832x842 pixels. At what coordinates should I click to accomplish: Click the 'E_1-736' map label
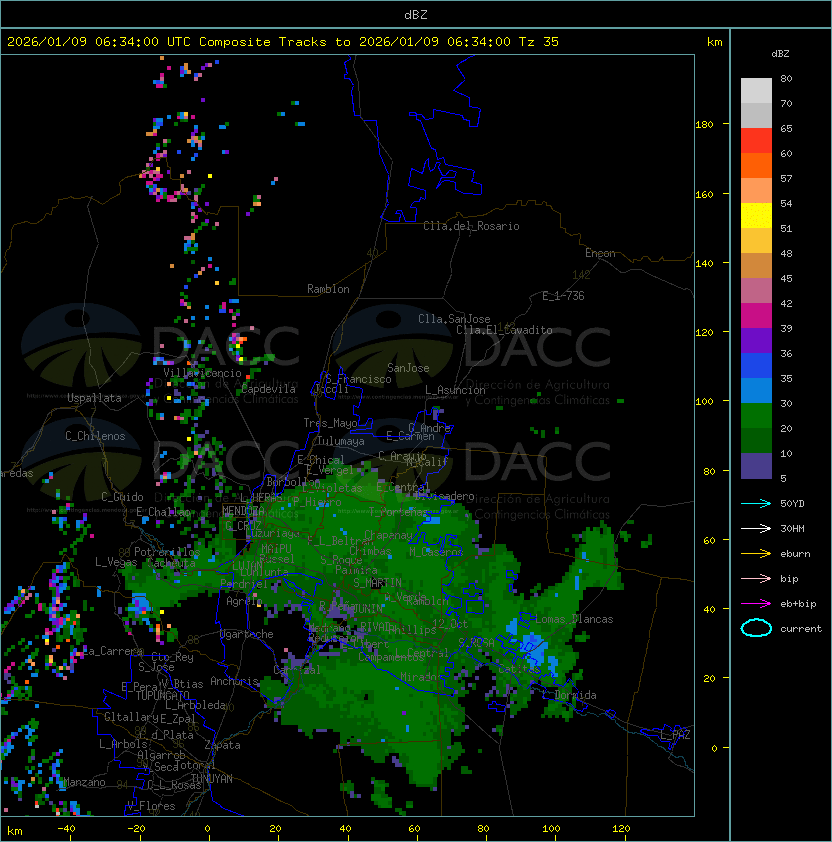563,296
